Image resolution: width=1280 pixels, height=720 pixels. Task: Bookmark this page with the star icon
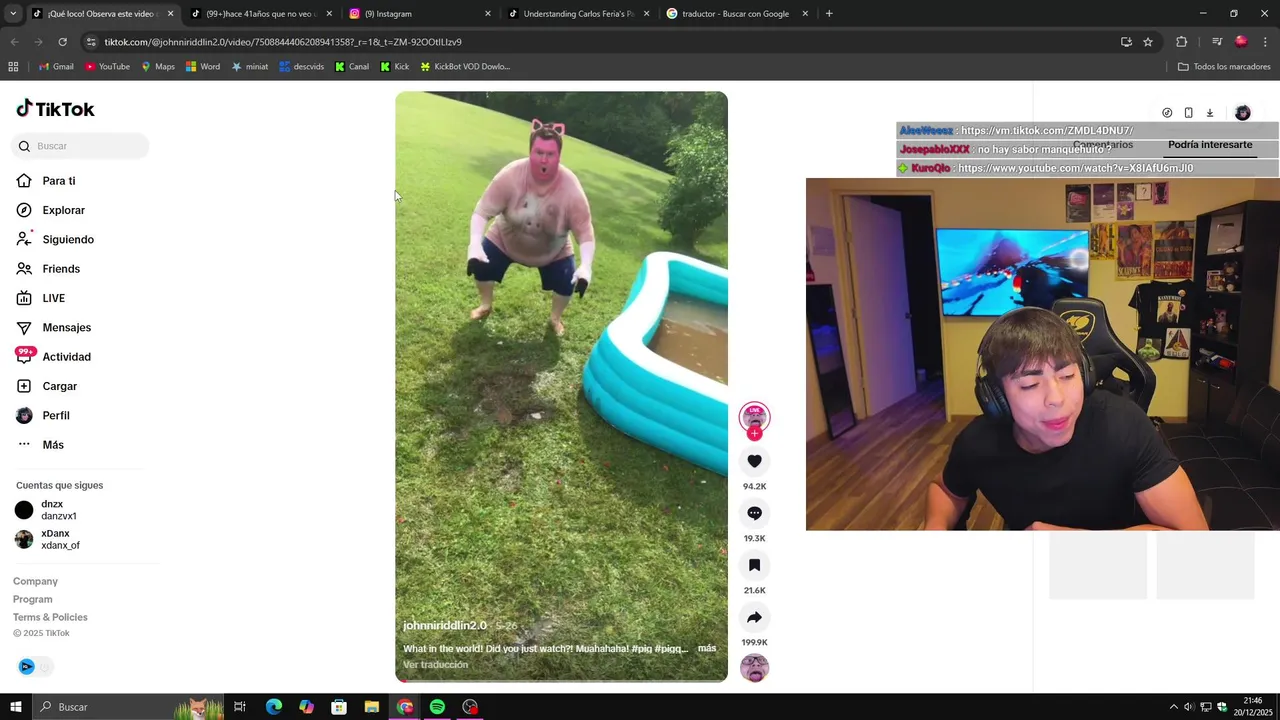[x=1148, y=42]
